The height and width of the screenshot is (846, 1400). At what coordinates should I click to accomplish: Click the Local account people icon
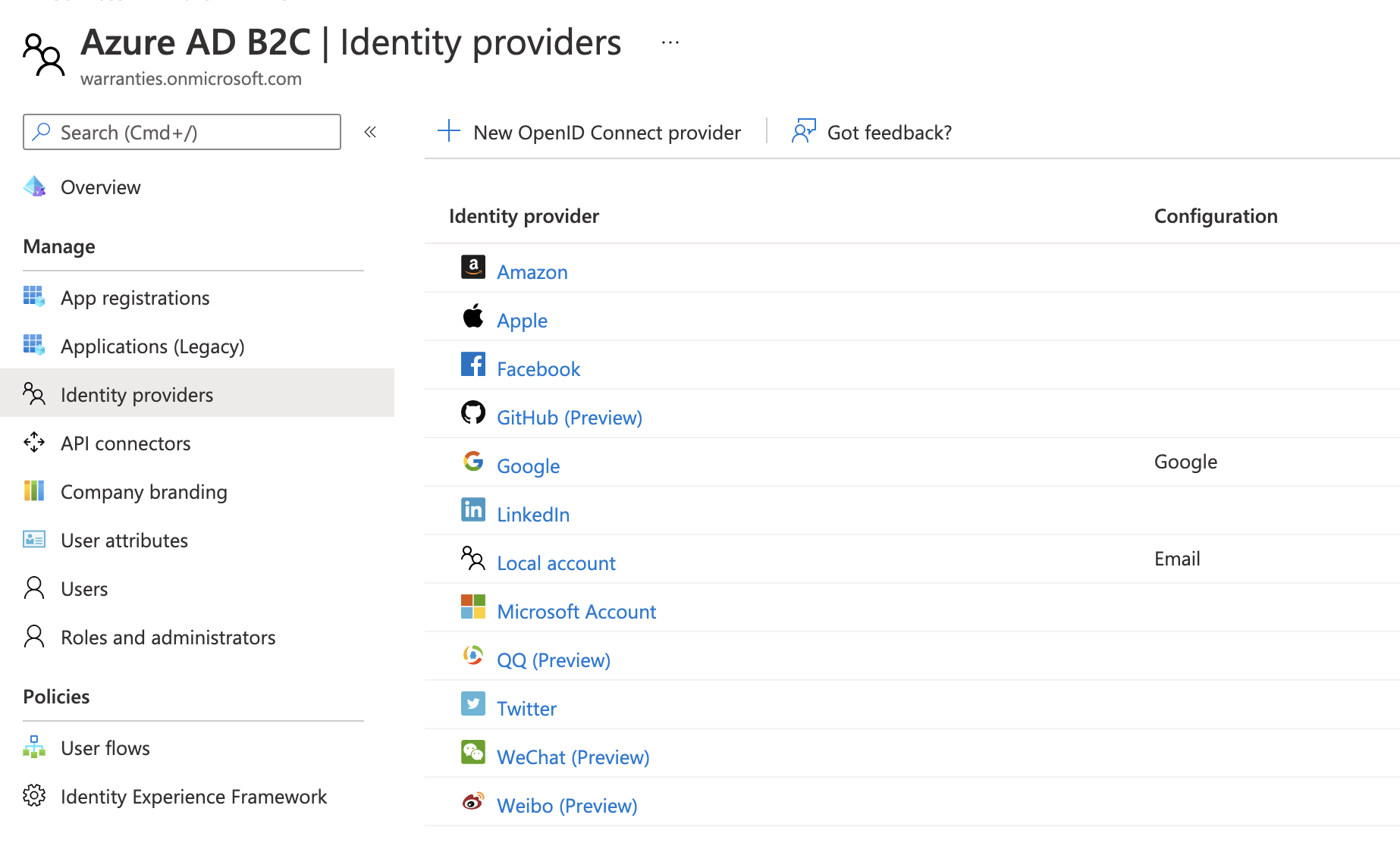[473, 558]
